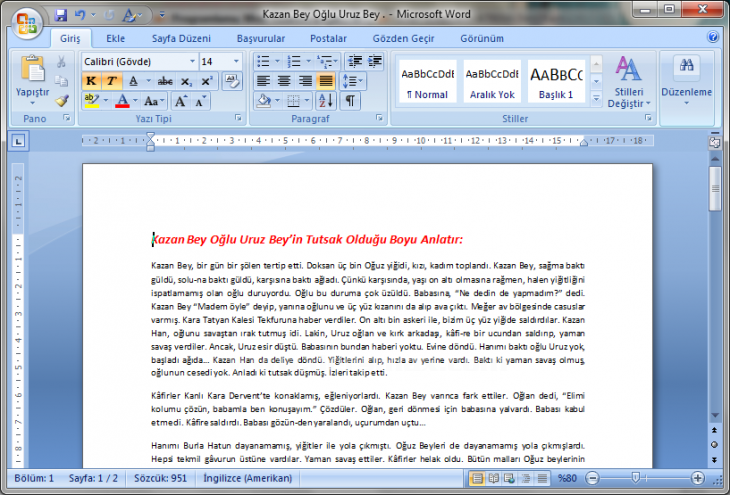Open Stilleri Değiştir menu

pos(629,81)
